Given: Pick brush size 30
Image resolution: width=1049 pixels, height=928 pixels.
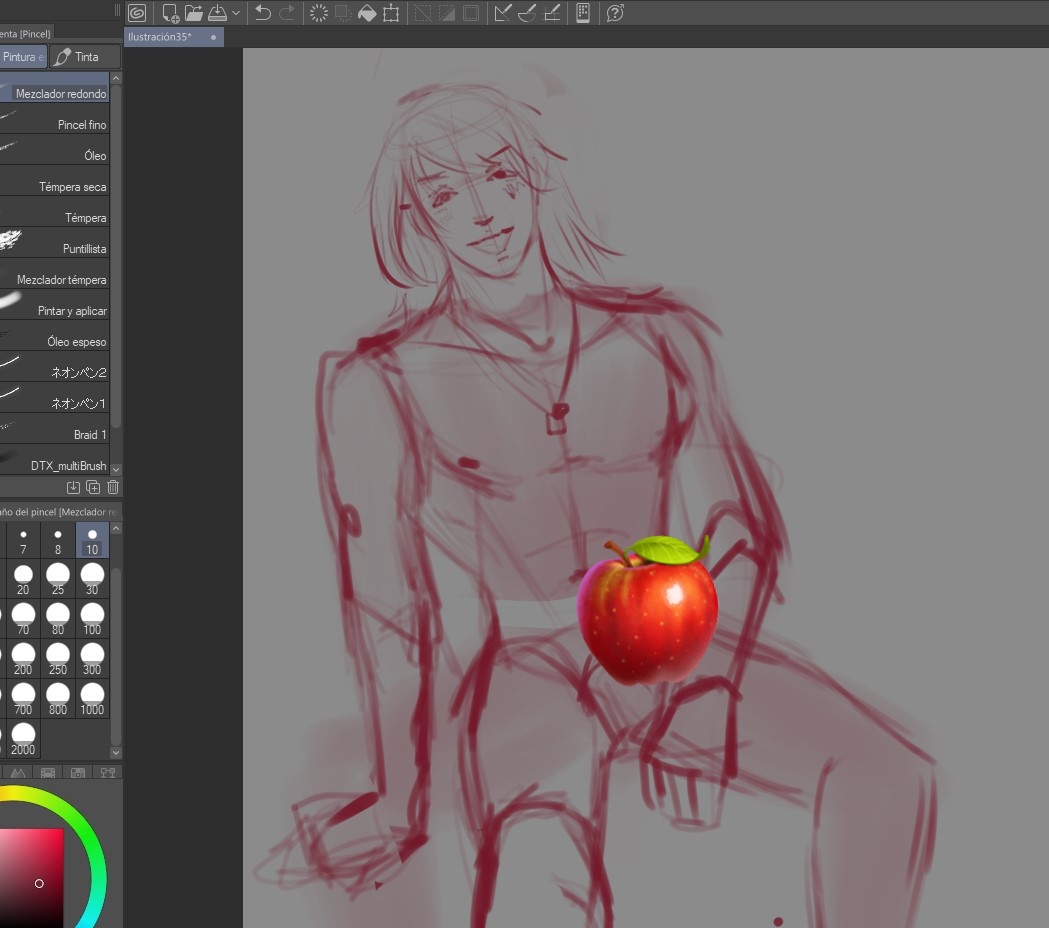Looking at the screenshot, I should click(x=92, y=580).
